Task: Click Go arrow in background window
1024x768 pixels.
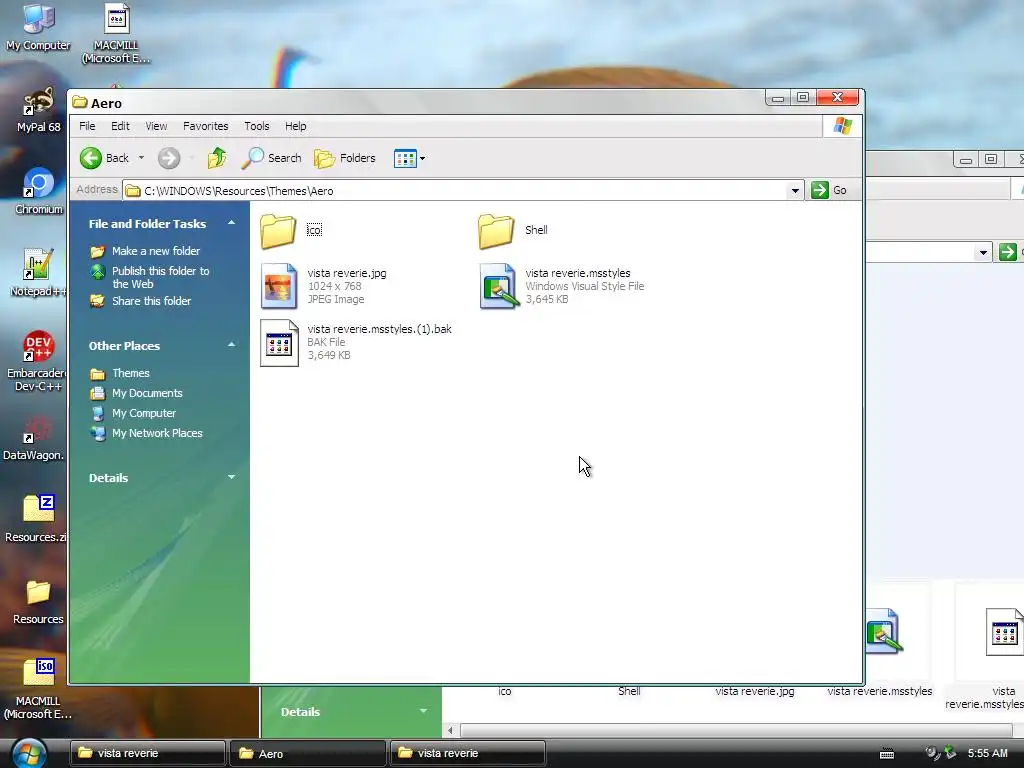Action: (1008, 251)
